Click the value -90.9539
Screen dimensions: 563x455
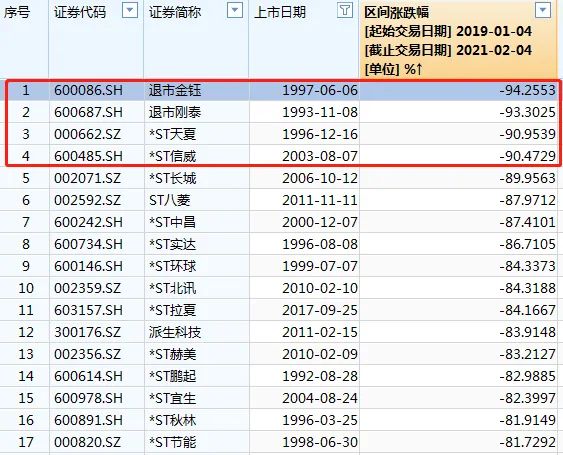tap(527, 134)
